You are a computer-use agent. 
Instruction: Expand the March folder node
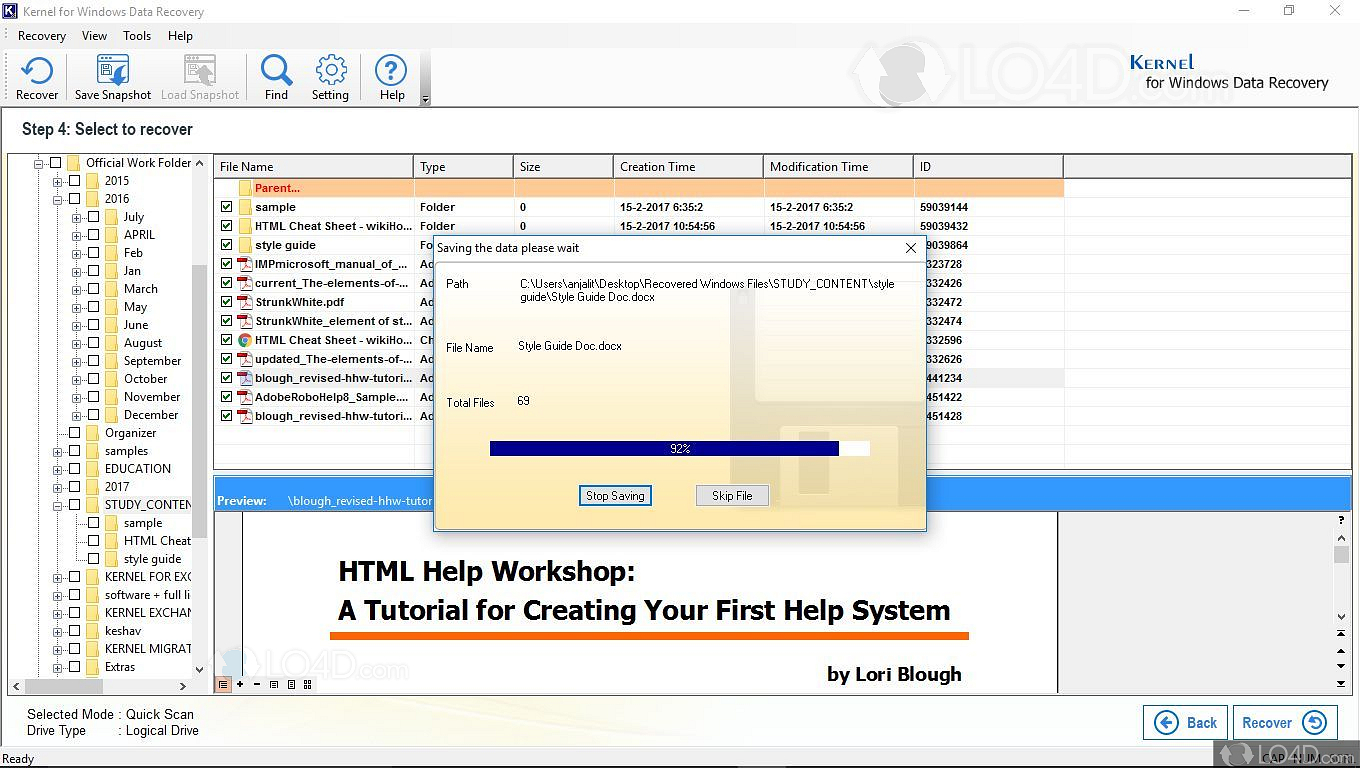(76, 289)
